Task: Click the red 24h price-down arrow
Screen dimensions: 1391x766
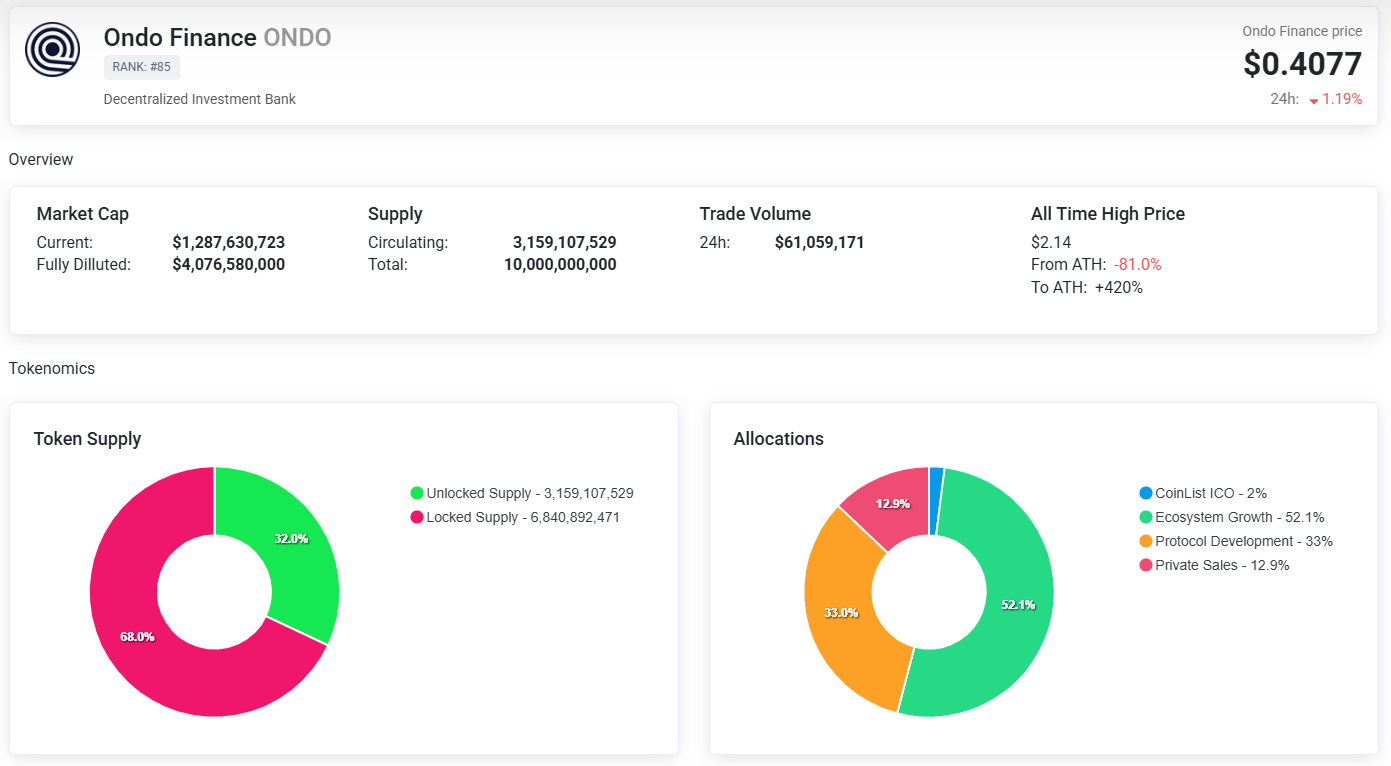Action: [x=1313, y=101]
